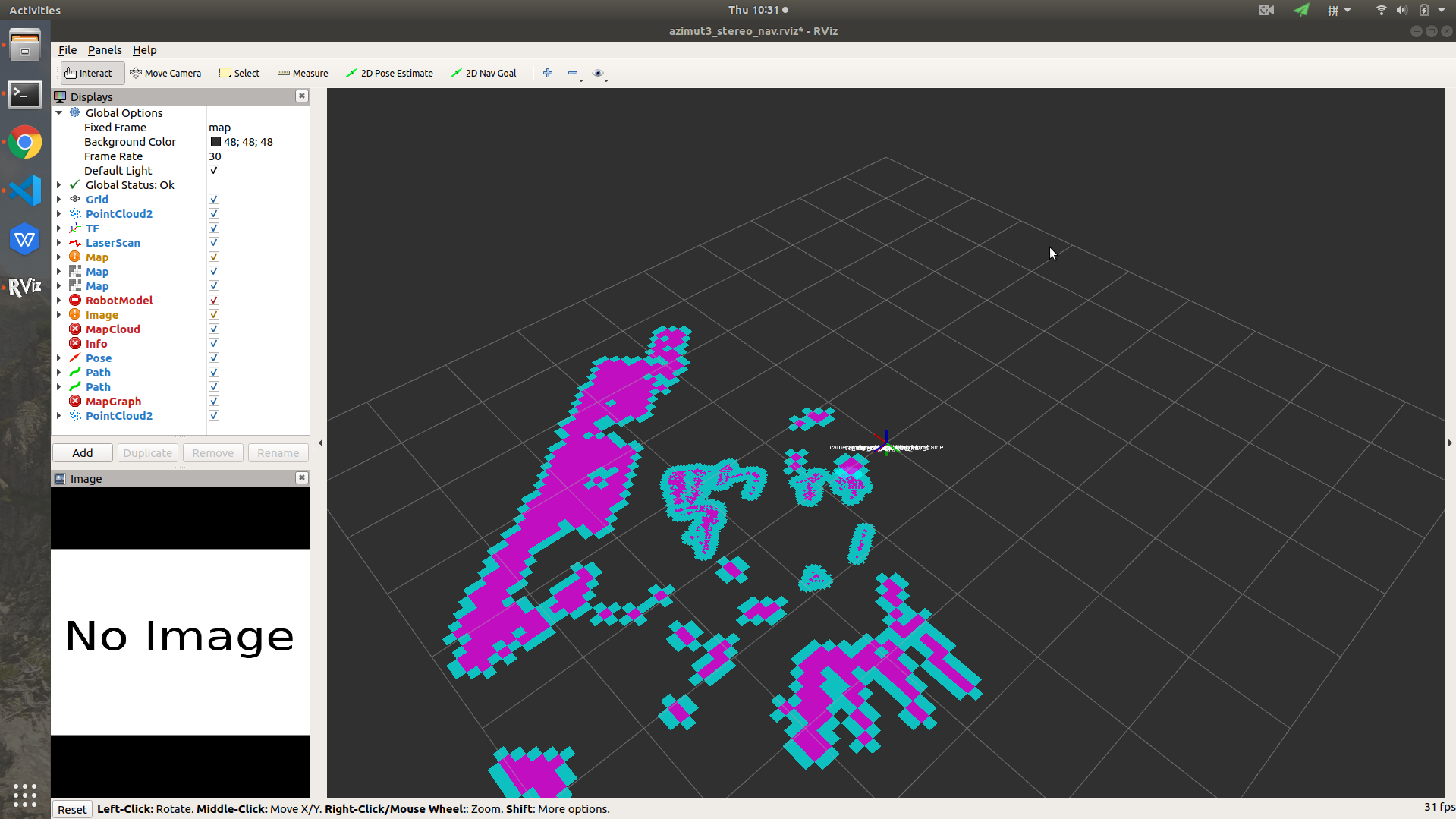
Task: Click the focus camera toolbar icon
Action: click(x=599, y=73)
